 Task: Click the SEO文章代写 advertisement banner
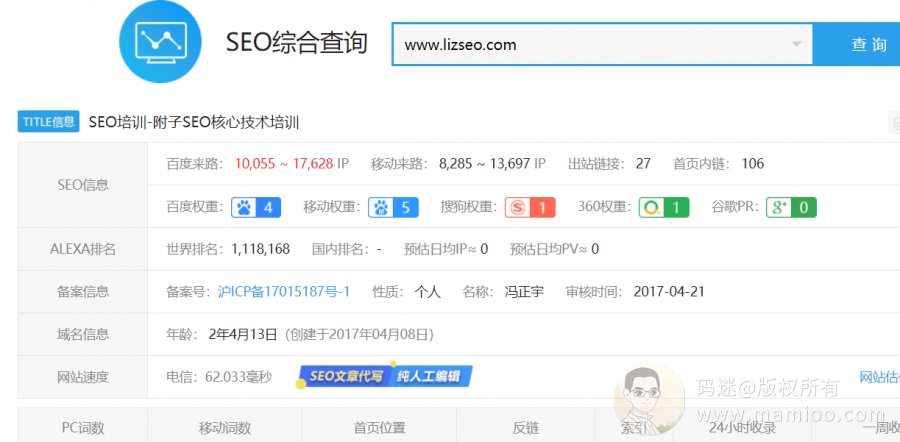coord(384,377)
